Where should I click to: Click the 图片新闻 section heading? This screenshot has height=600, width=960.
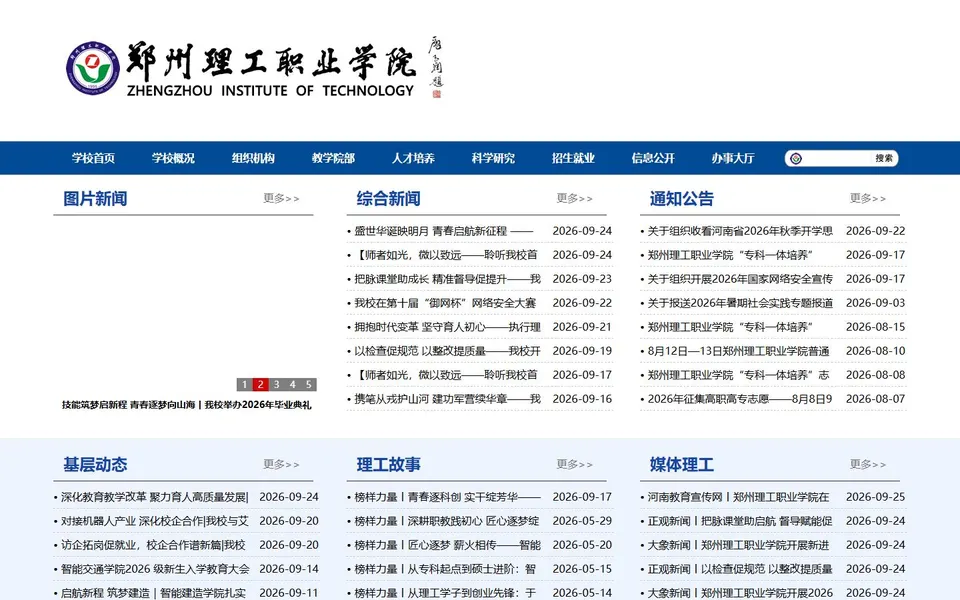click(x=95, y=198)
